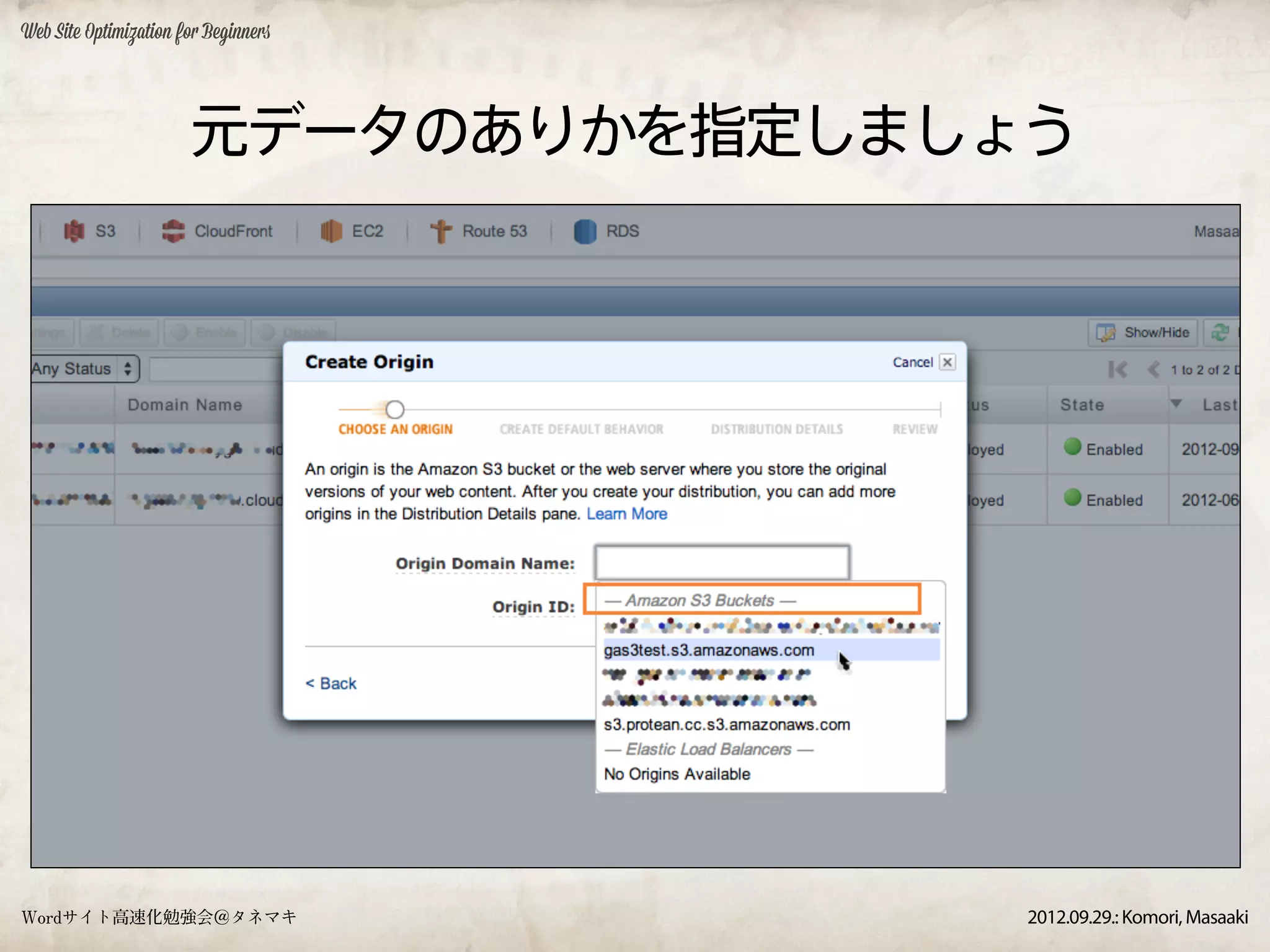Click the State column header

pyautogui.click(x=1082, y=405)
